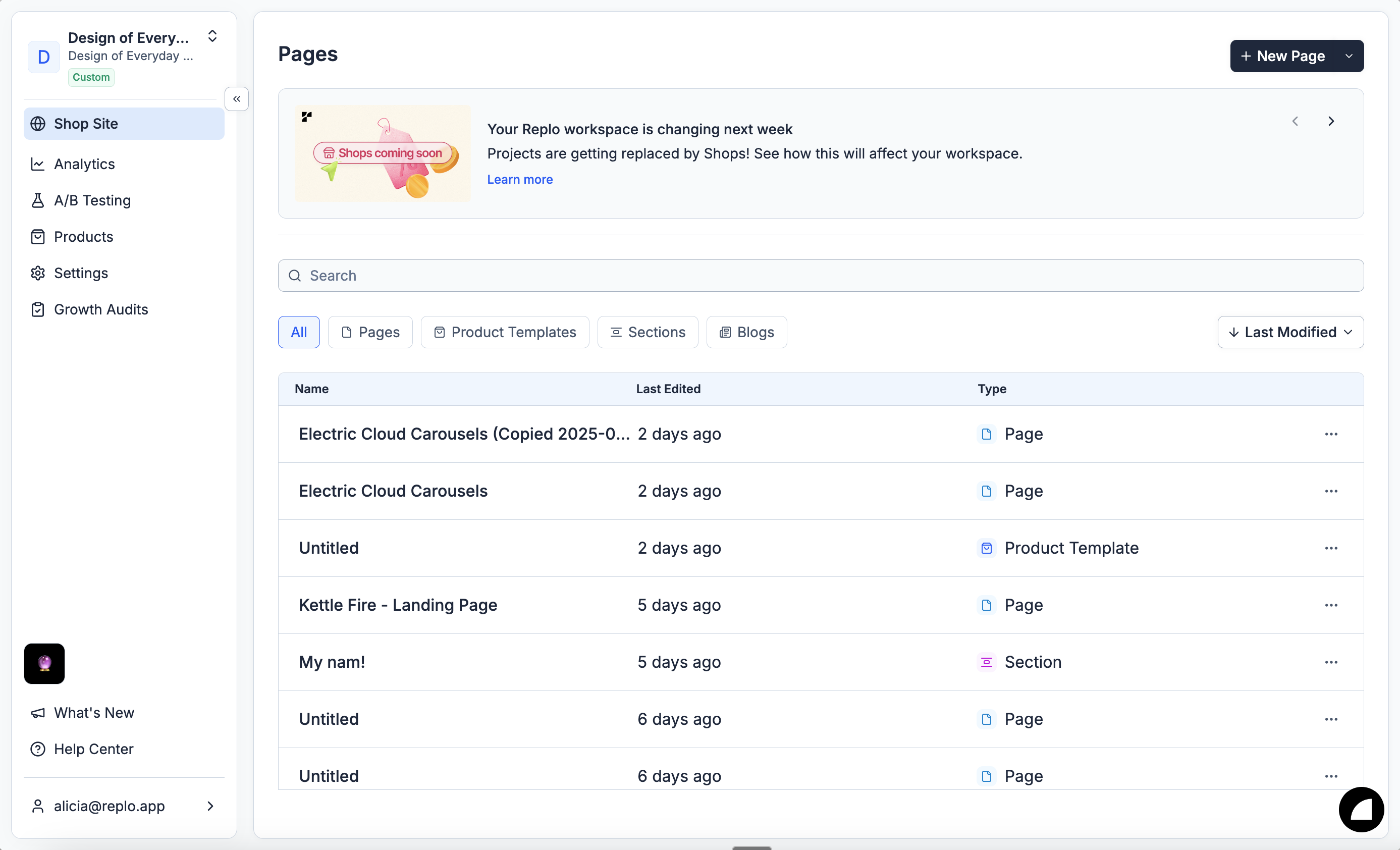Switch to the Sections filter tab
Screen dimensions: 1400x850
tap(647, 332)
